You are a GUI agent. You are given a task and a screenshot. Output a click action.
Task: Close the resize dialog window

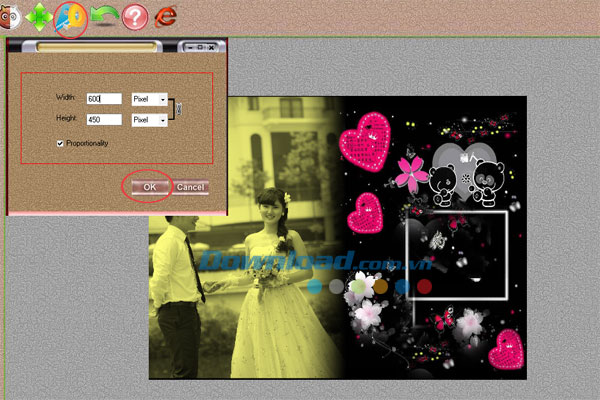pos(212,47)
